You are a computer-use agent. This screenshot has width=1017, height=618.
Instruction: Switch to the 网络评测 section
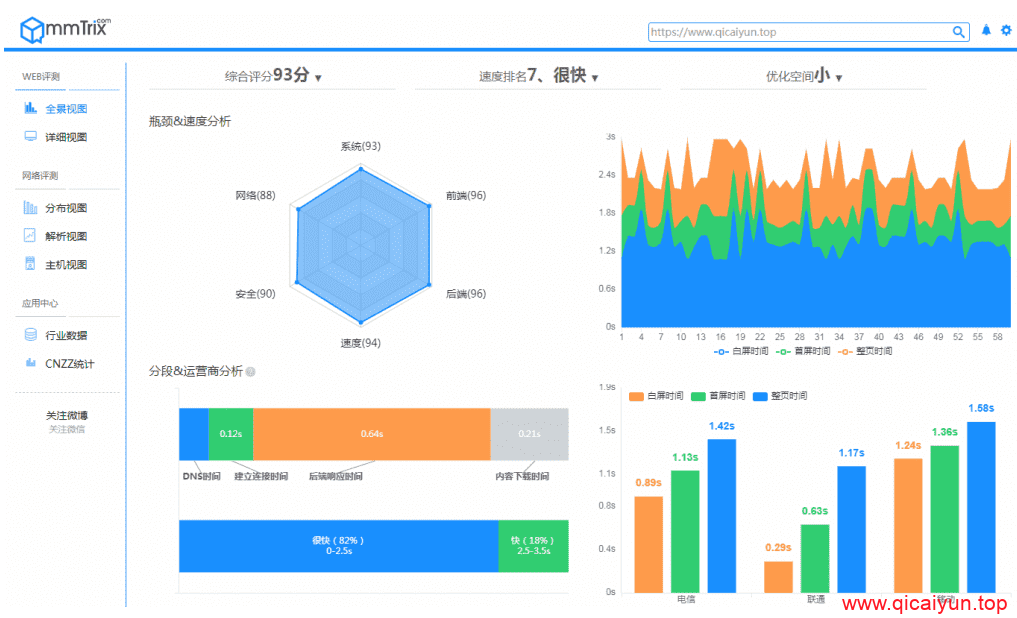(40, 174)
